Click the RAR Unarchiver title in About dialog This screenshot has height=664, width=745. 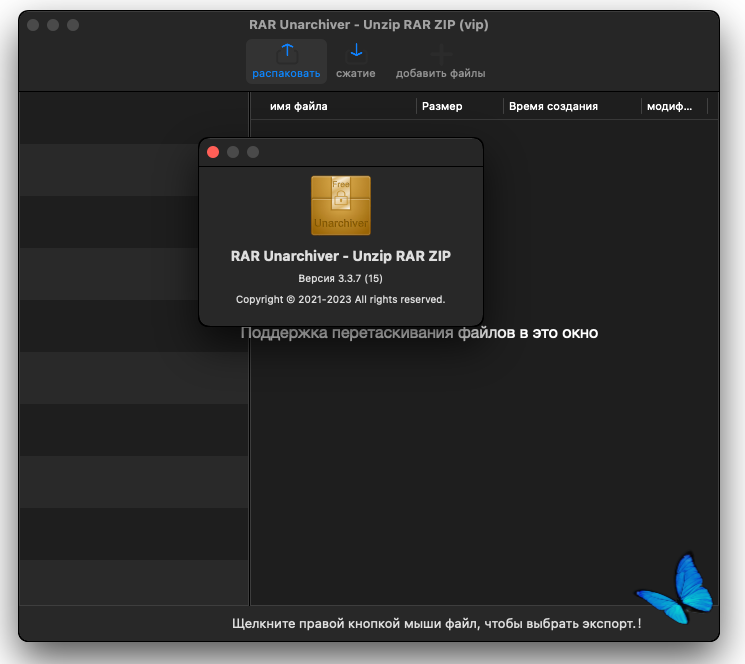[x=341, y=256]
